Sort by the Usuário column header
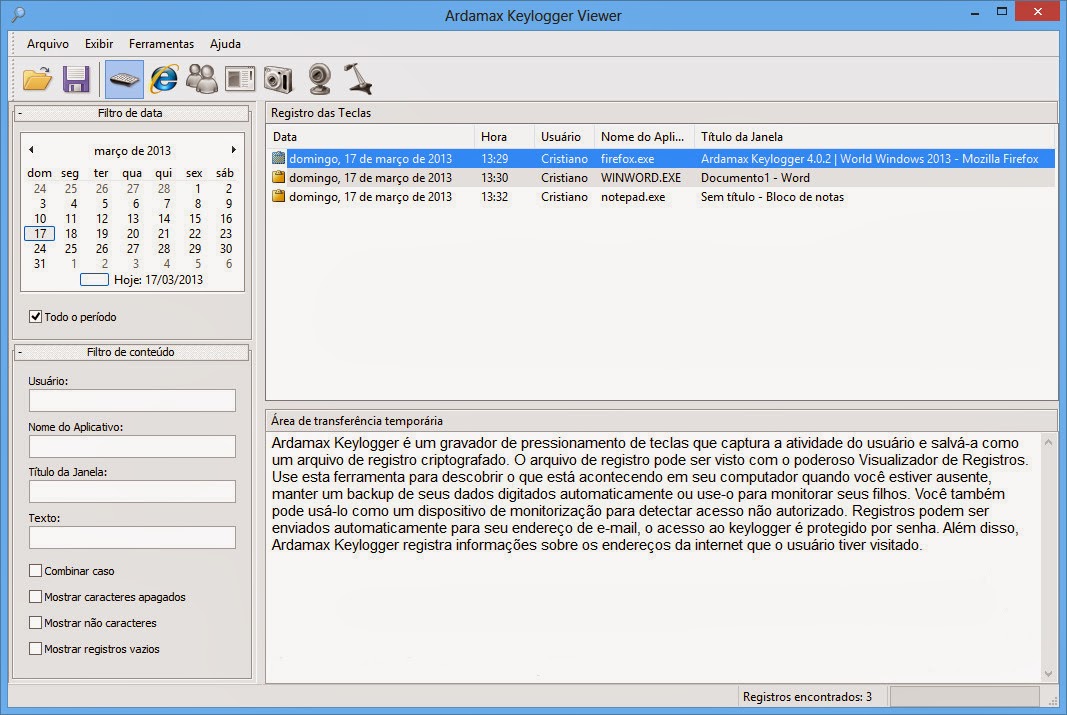 pyautogui.click(x=564, y=137)
